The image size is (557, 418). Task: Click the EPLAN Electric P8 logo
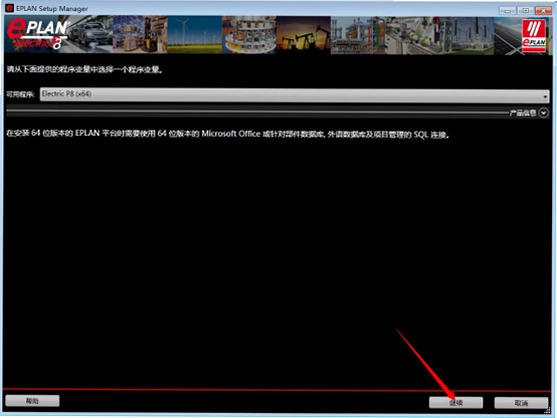(x=37, y=34)
